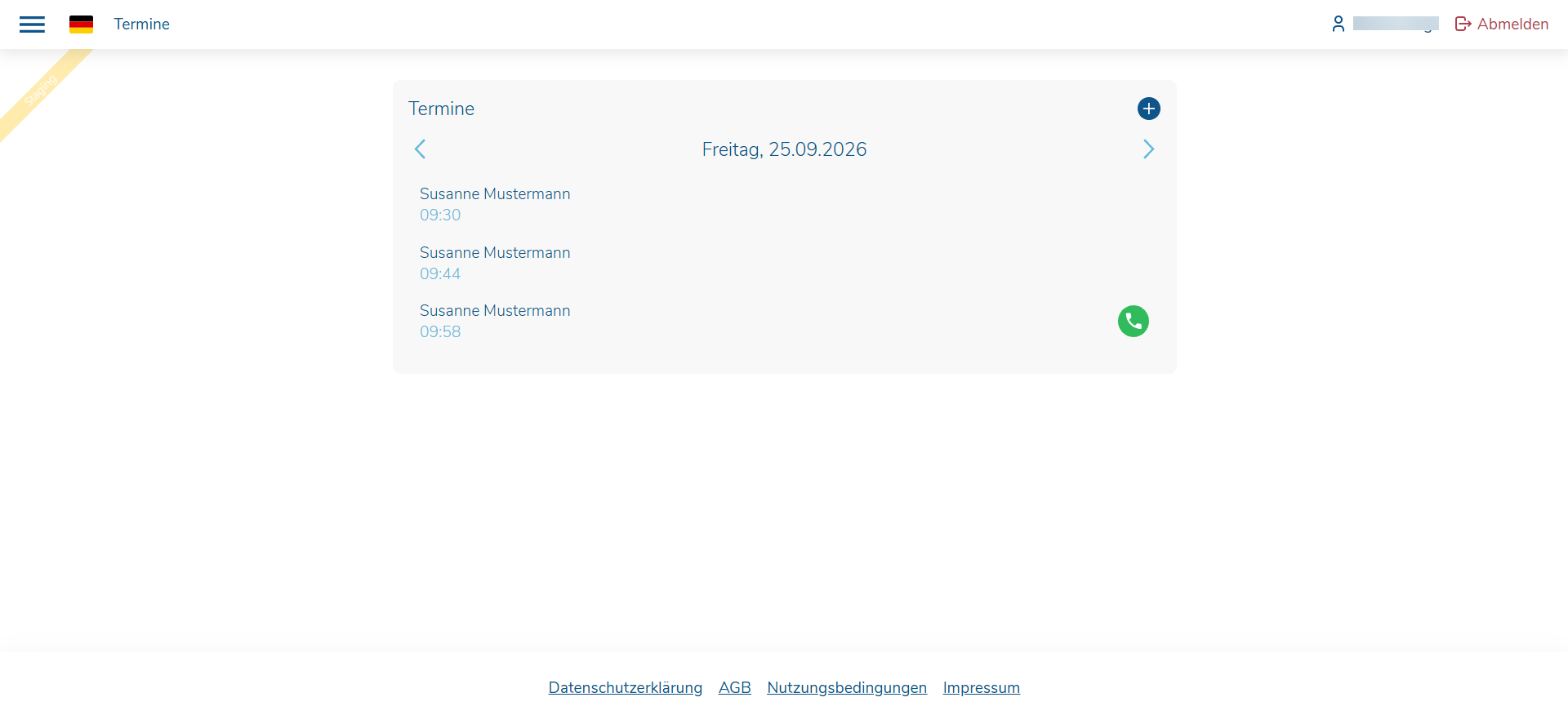
Task: Click the date Freitag, 25.09.2026
Action: click(x=784, y=149)
